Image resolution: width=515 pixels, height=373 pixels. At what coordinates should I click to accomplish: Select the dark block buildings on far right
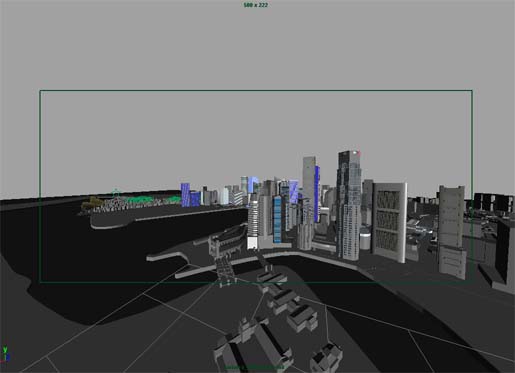(x=494, y=202)
